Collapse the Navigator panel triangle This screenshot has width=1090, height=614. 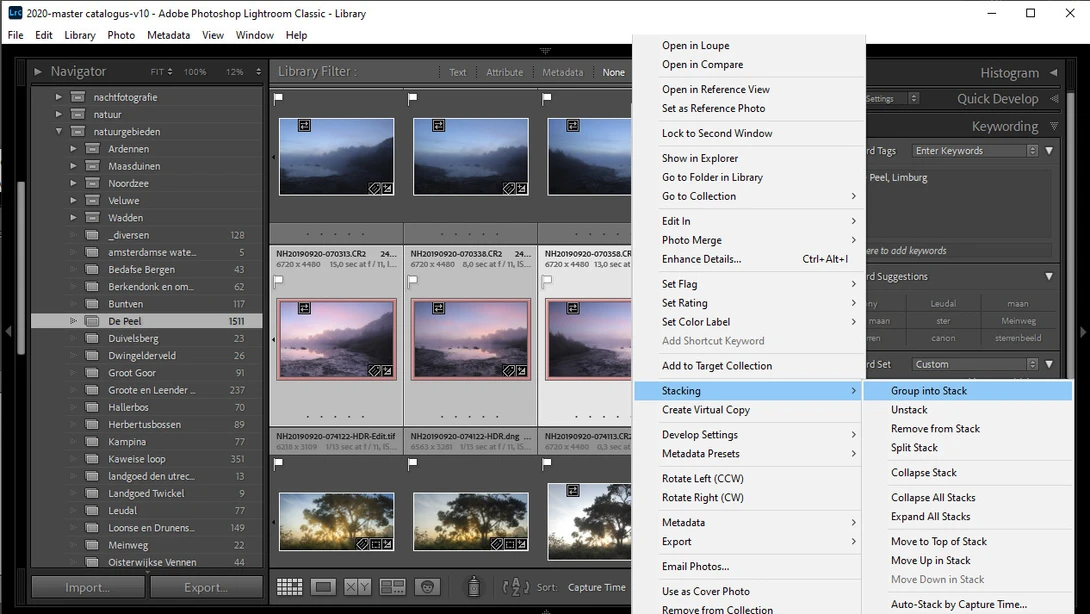pyautogui.click(x=38, y=71)
